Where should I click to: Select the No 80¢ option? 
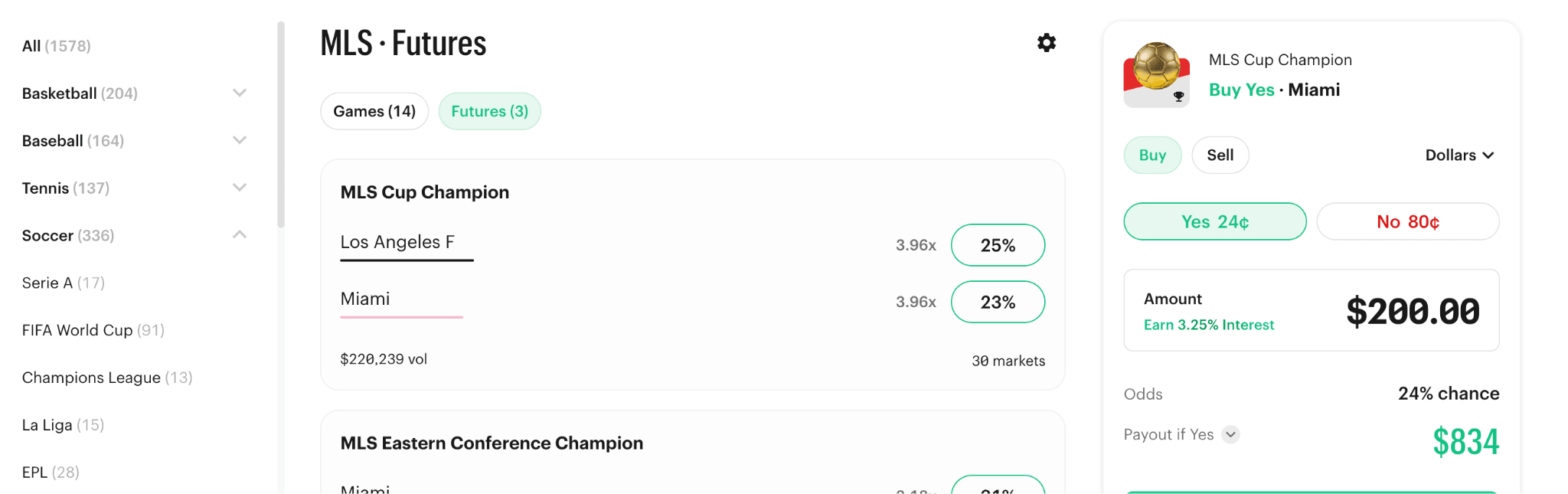click(x=1407, y=222)
